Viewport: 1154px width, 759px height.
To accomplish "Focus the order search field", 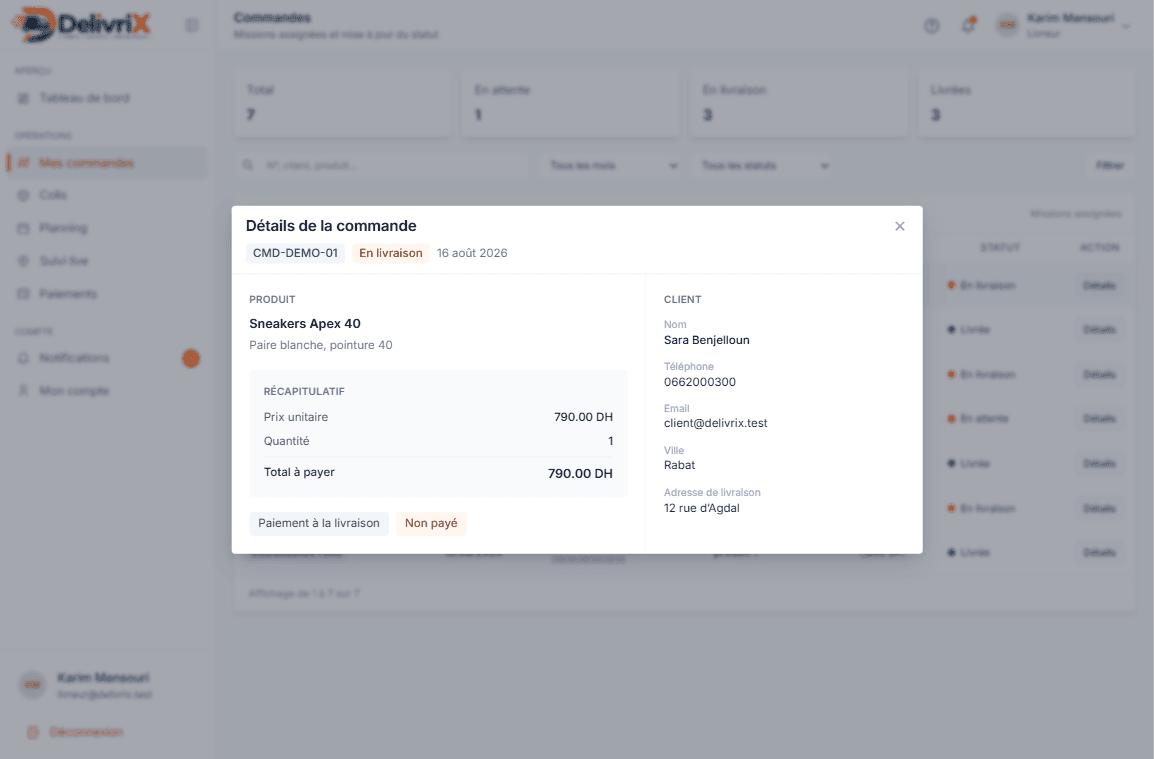I will point(383,166).
